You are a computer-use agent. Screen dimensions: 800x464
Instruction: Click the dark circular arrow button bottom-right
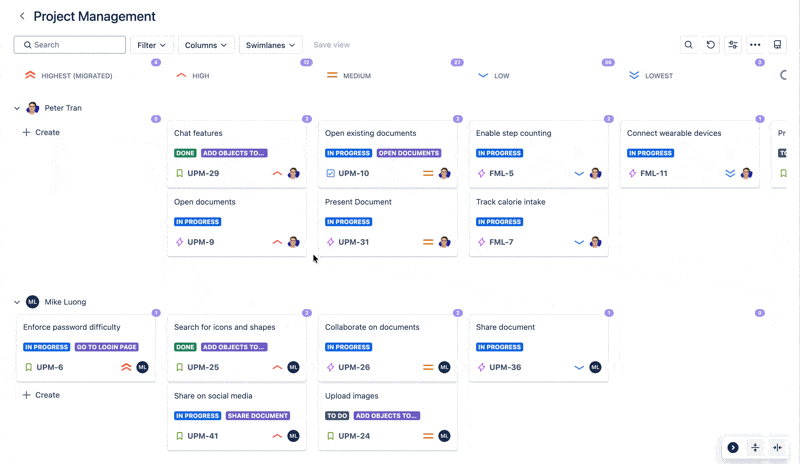click(x=733, y=448)
